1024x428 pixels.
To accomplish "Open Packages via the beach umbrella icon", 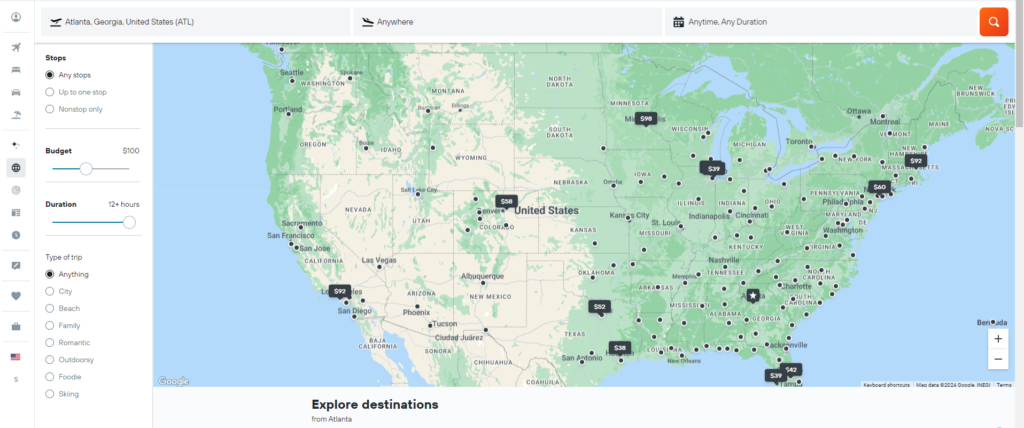I will point(16,115).
